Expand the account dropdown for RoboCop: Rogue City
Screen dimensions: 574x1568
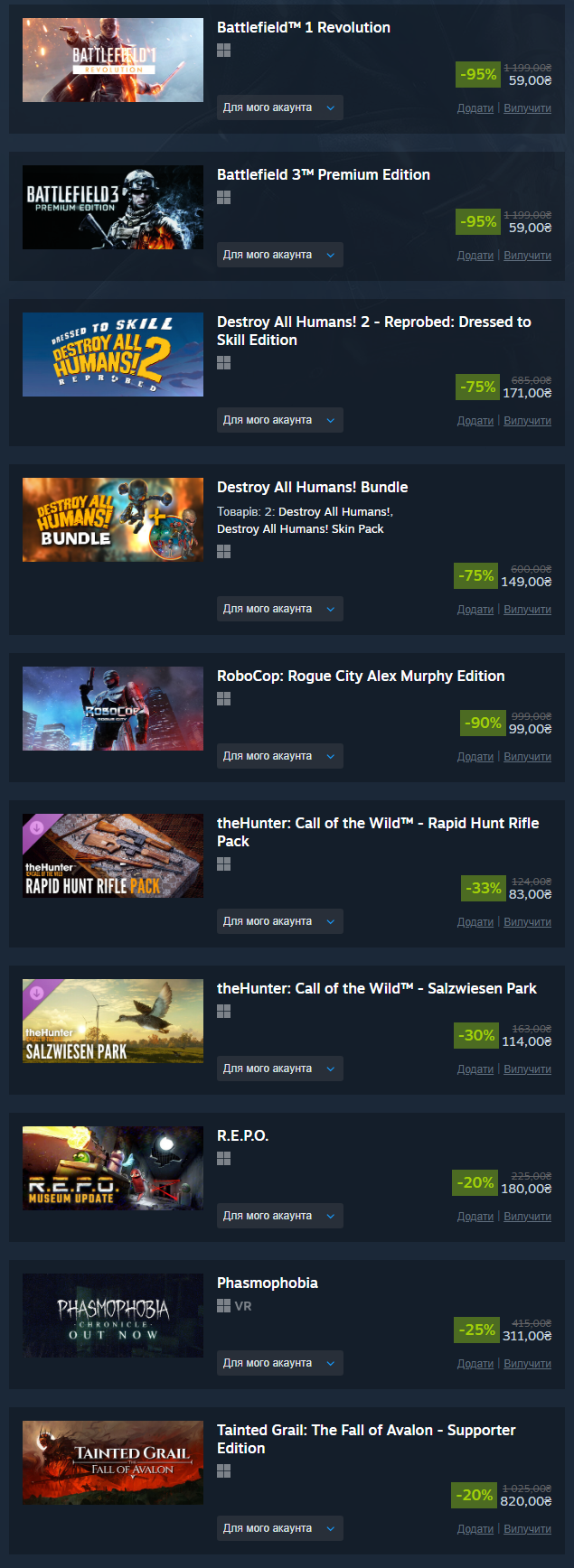(x=280, y=756)
